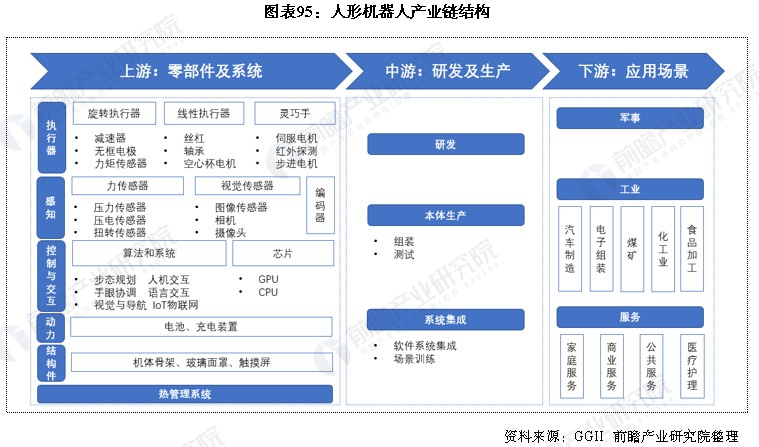Select the 煤矿 vertical box
The width and height of the screenshot is (759, 447).
coord(632,249)
